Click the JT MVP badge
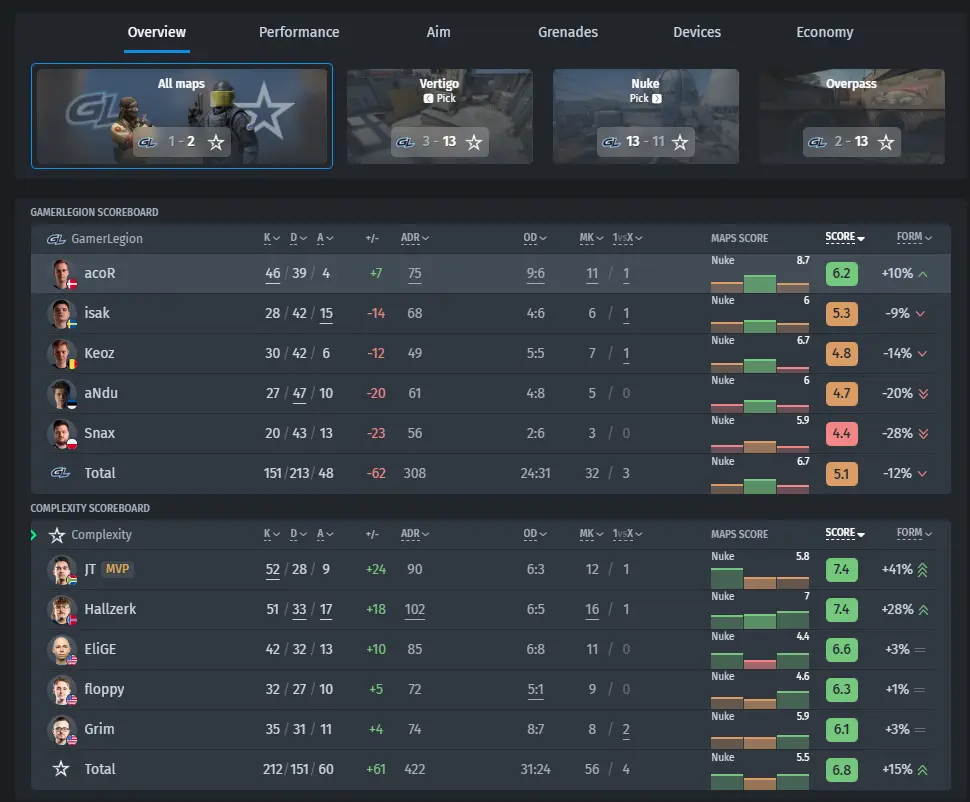The width and height of the screenshot is (970, 802). point(118,569)
